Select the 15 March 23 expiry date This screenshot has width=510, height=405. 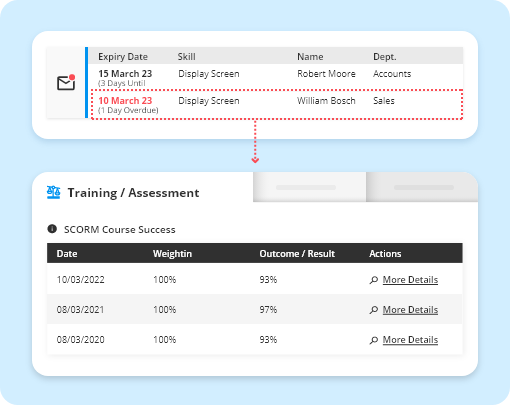(x=125, y=73)
